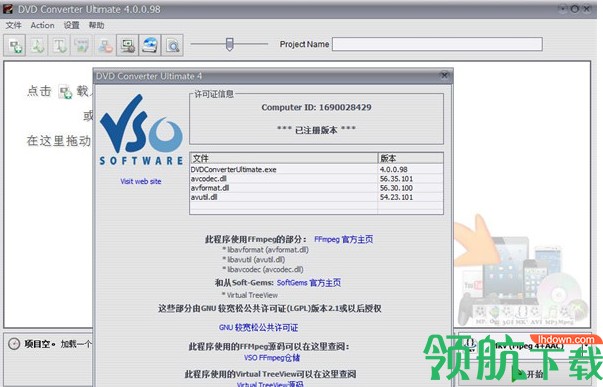The height and width of the screenshot is (387, 603).
Task: Follow the 'Visit web site' link
Action: point(141,181)
